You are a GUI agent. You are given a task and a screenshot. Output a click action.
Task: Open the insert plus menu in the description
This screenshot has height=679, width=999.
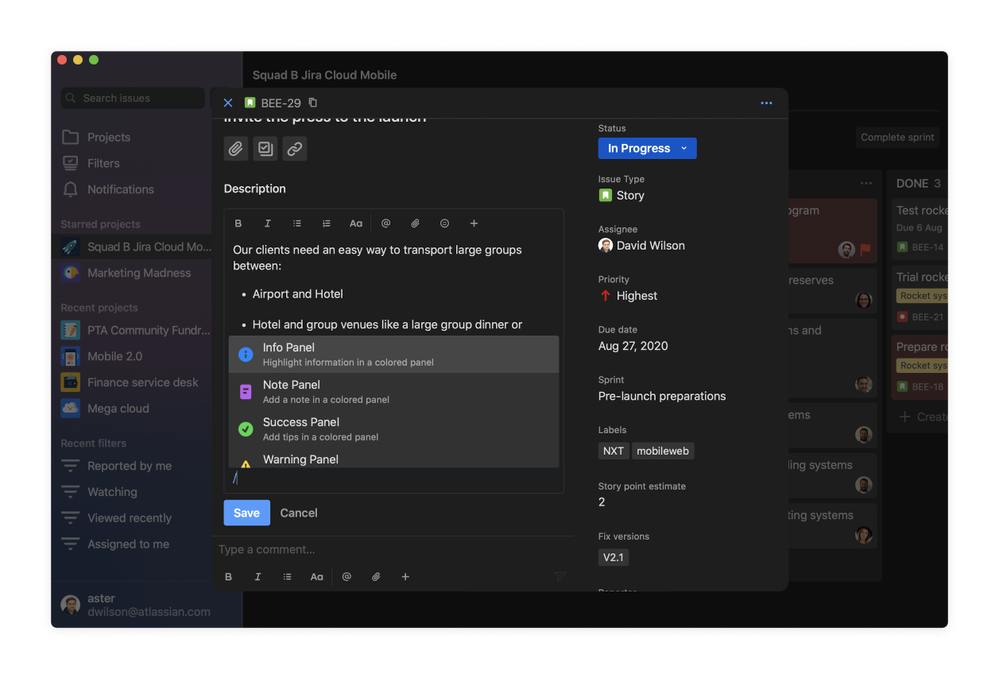click(474, 224)
